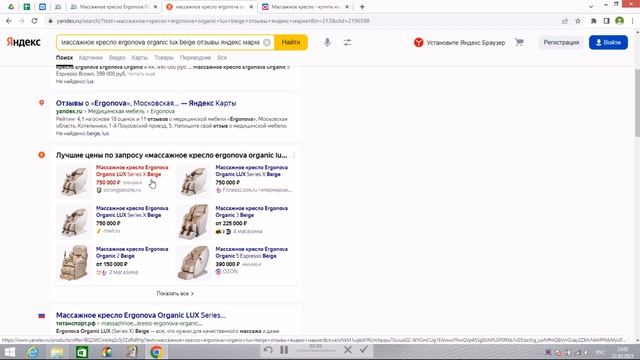Switch to Chrome on the taskbar
The width and height of the screenshot is (640, 360).
[156, 352]
